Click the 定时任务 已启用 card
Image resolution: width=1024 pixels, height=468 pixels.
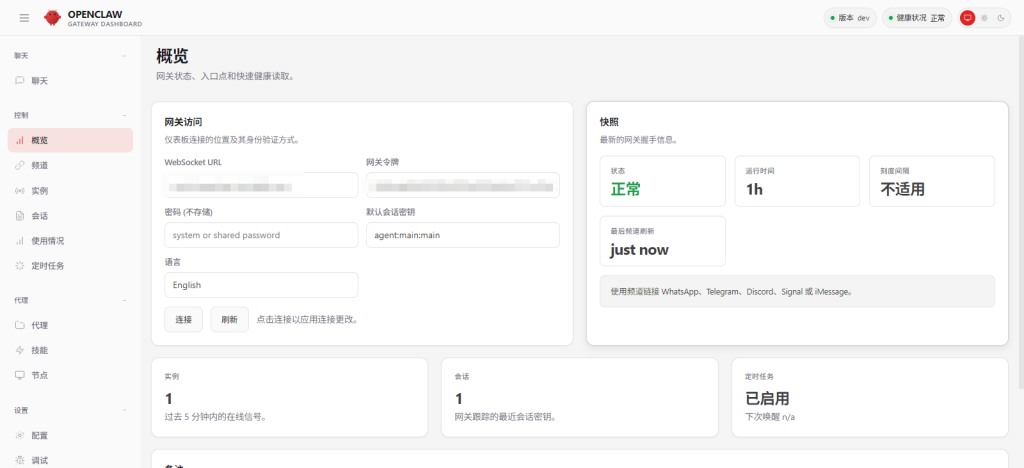coord(870,398)
